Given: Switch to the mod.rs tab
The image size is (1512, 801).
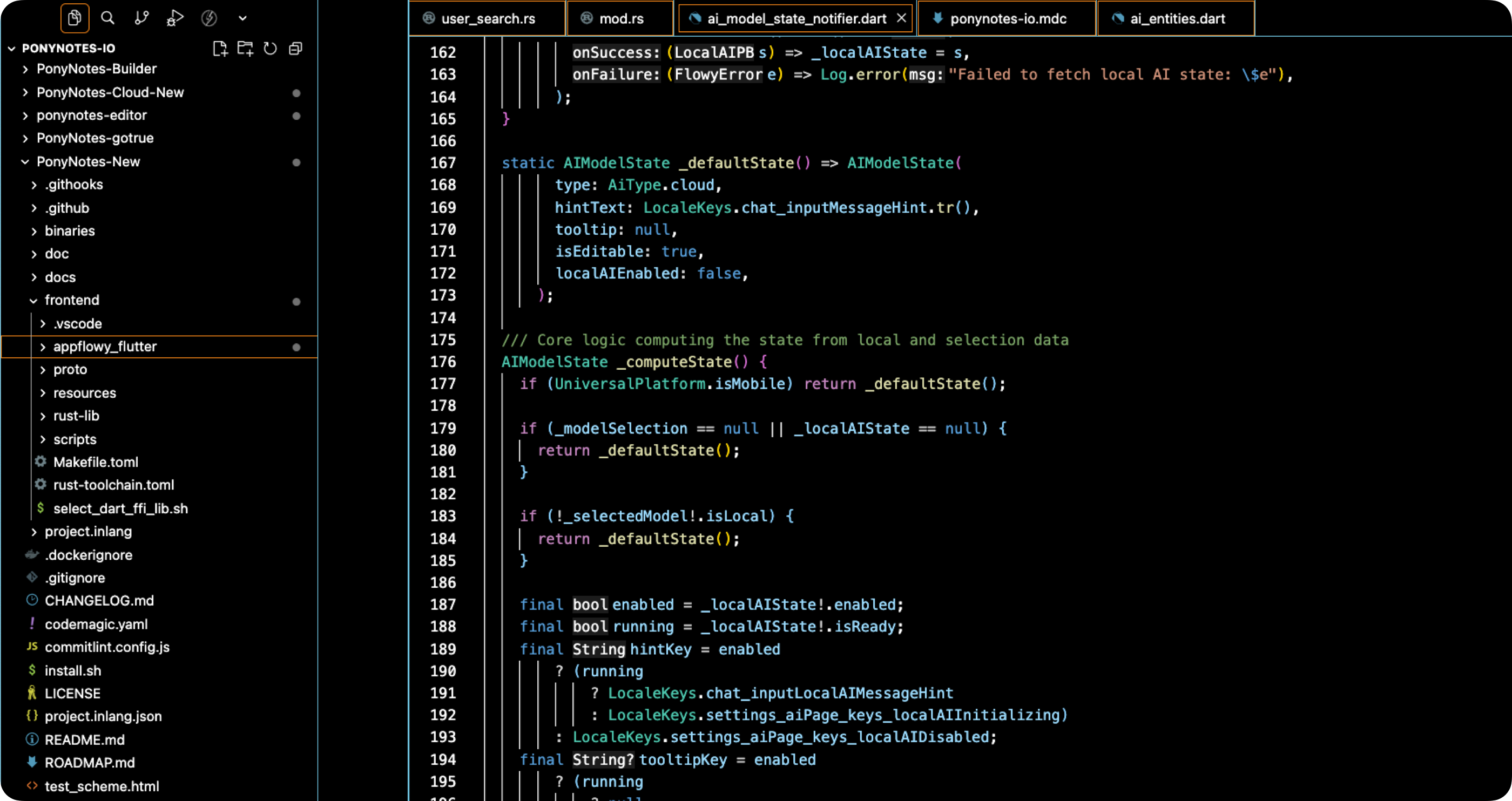Looking at the screenshot, I should pos(619,18).
